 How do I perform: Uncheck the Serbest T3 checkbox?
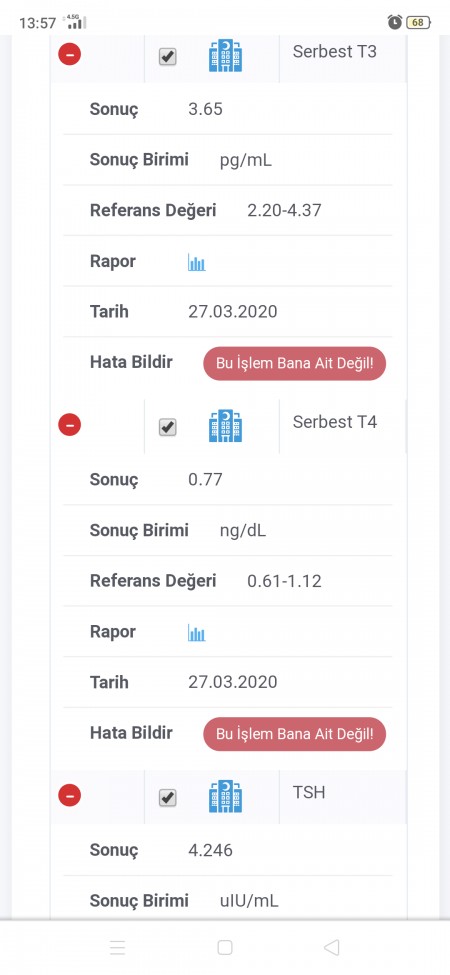(x=167, y=57)
